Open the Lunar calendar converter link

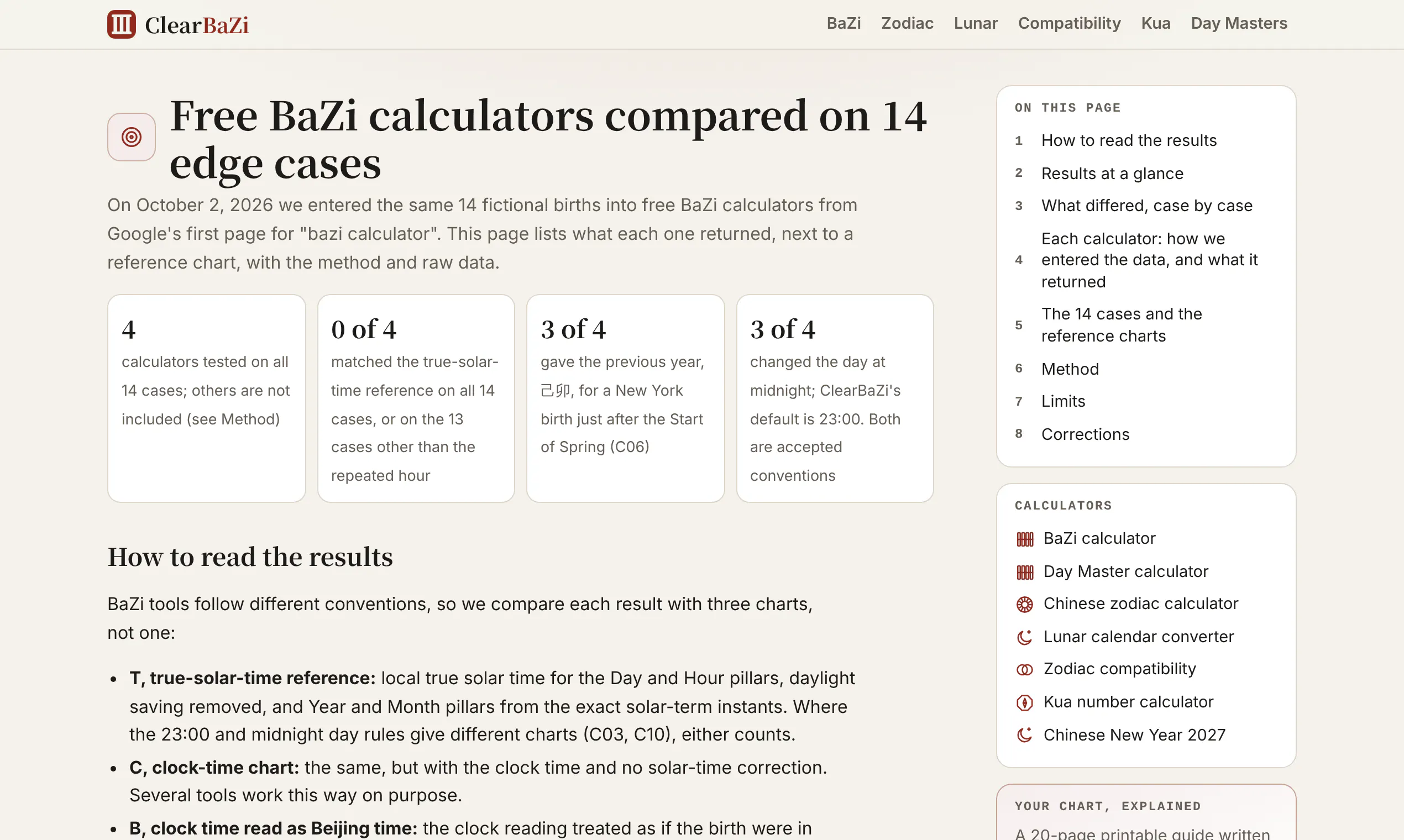pos(1138,637)
